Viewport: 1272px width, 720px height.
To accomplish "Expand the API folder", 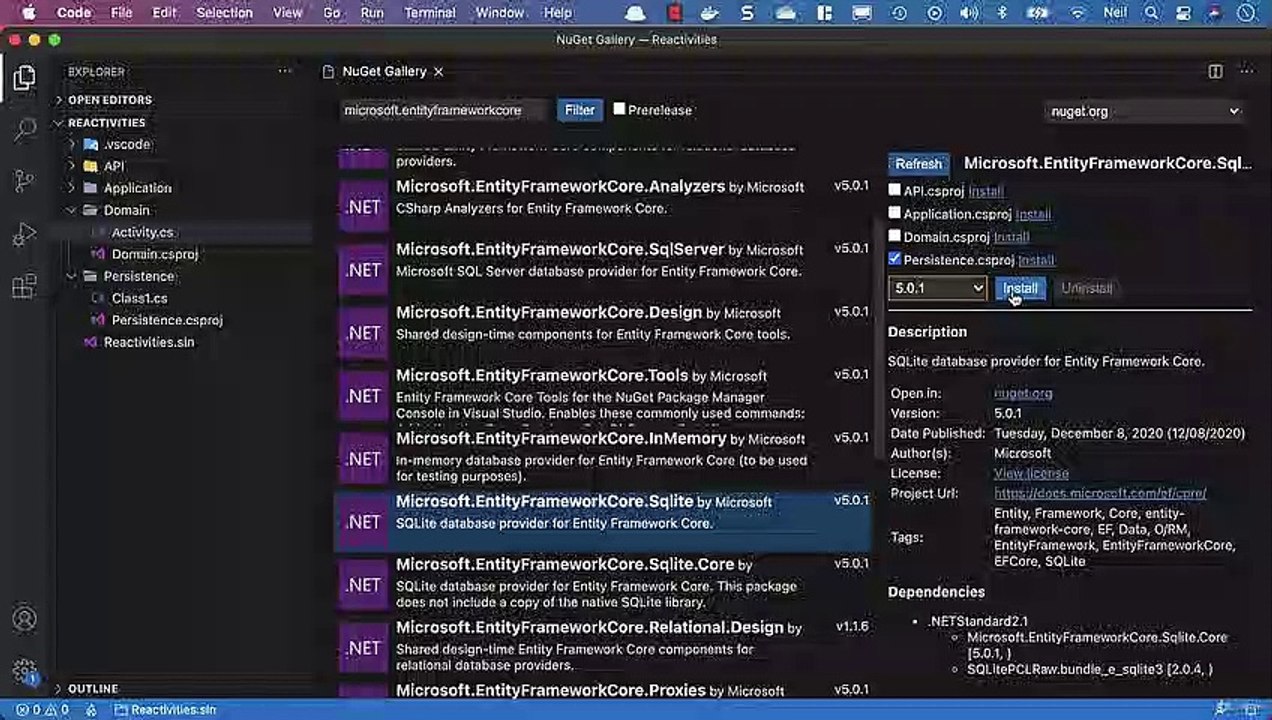I will click(114, 166).
